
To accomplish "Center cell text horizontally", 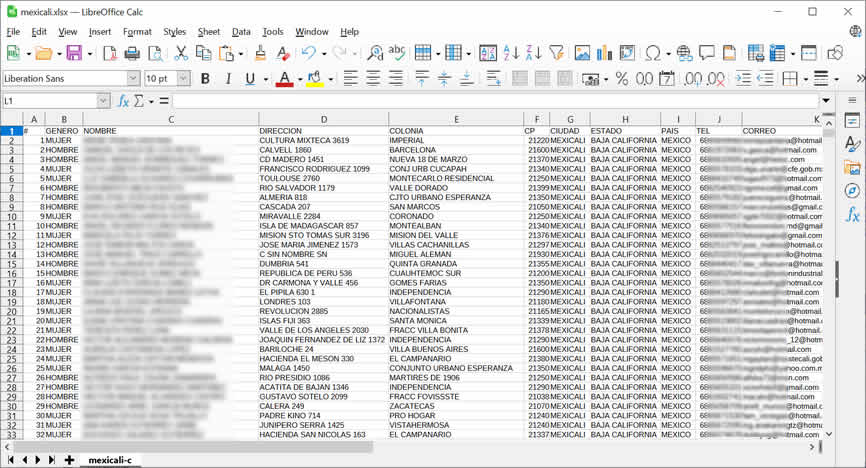I will (x=373, y=78).
